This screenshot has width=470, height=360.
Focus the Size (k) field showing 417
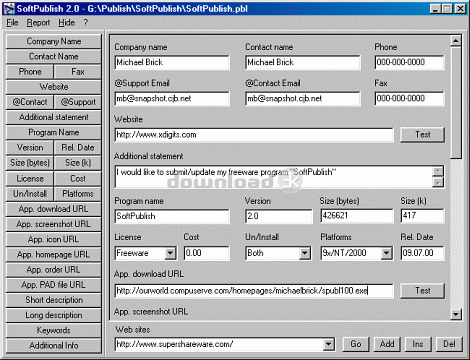click(423, 216)
